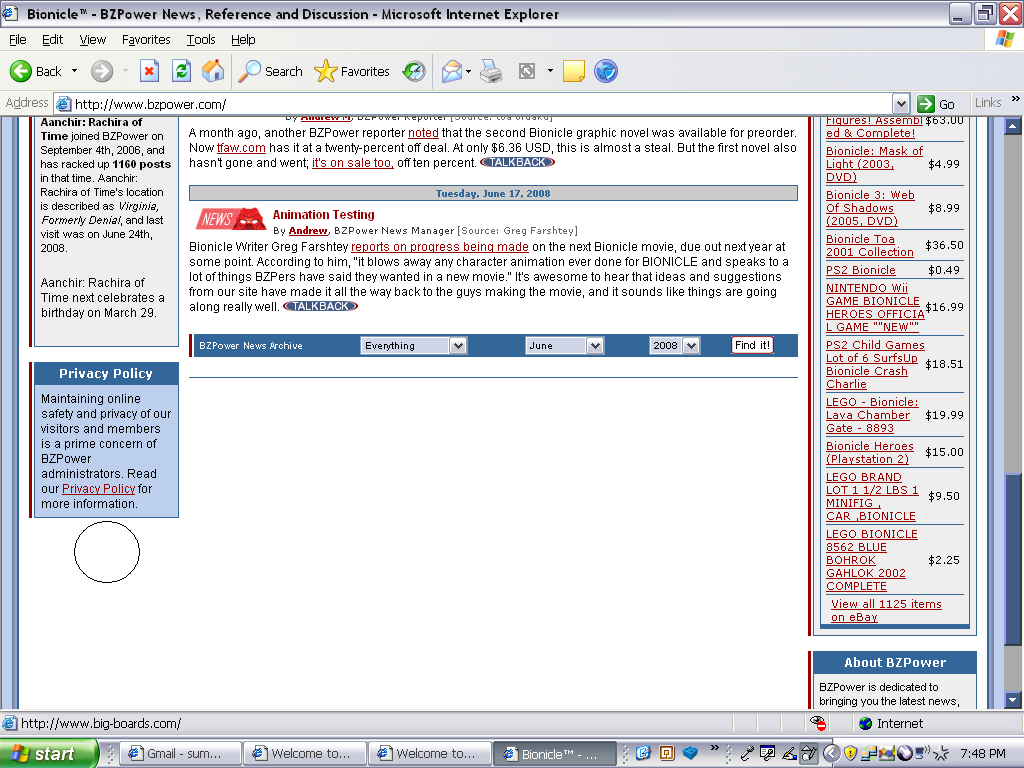The height and width of the screenshot is (768, 1024).
Task: Open the tfaw.com link
Action: coord(241,148)
